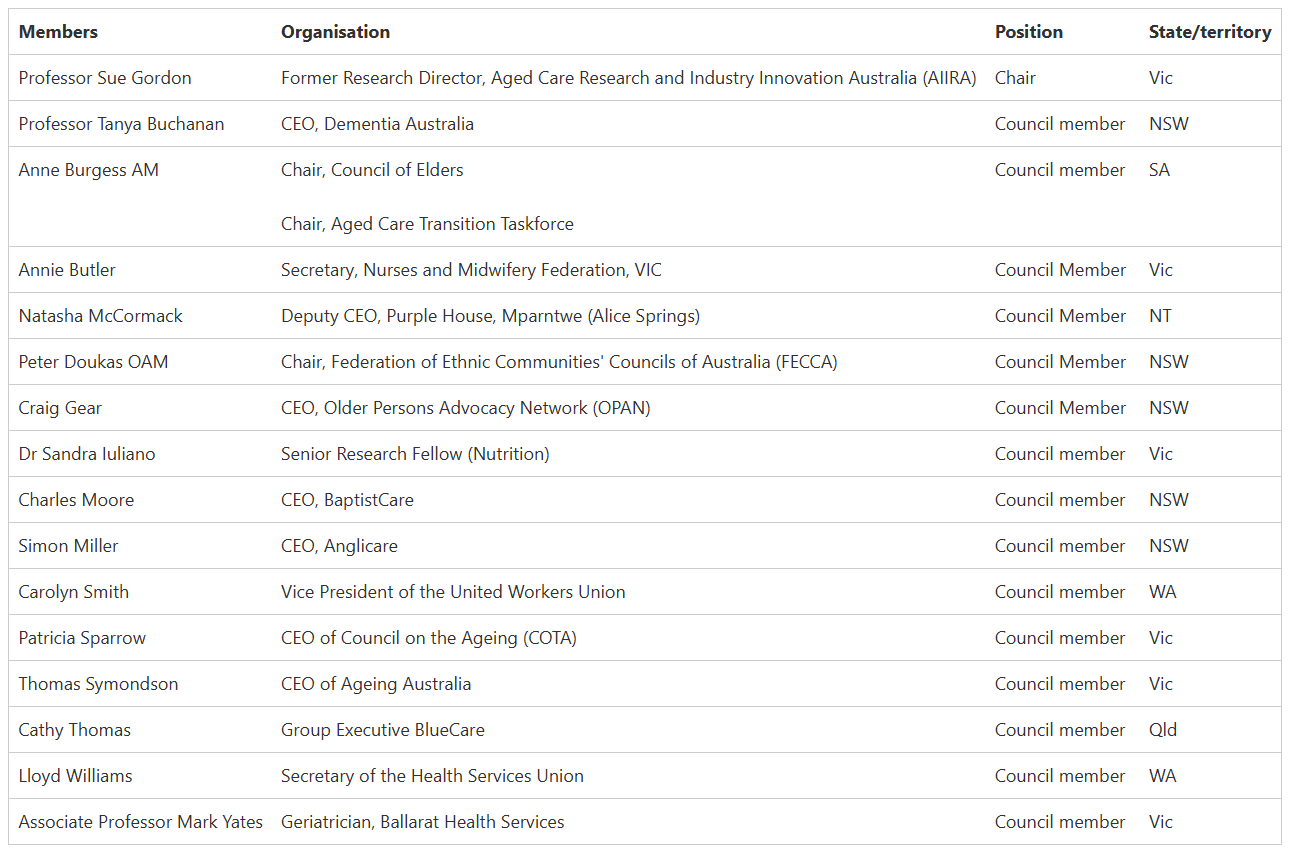Click WA state in Carolyn Smith row
This screenshot has height=853, width=1289.
coord(1162,592)
